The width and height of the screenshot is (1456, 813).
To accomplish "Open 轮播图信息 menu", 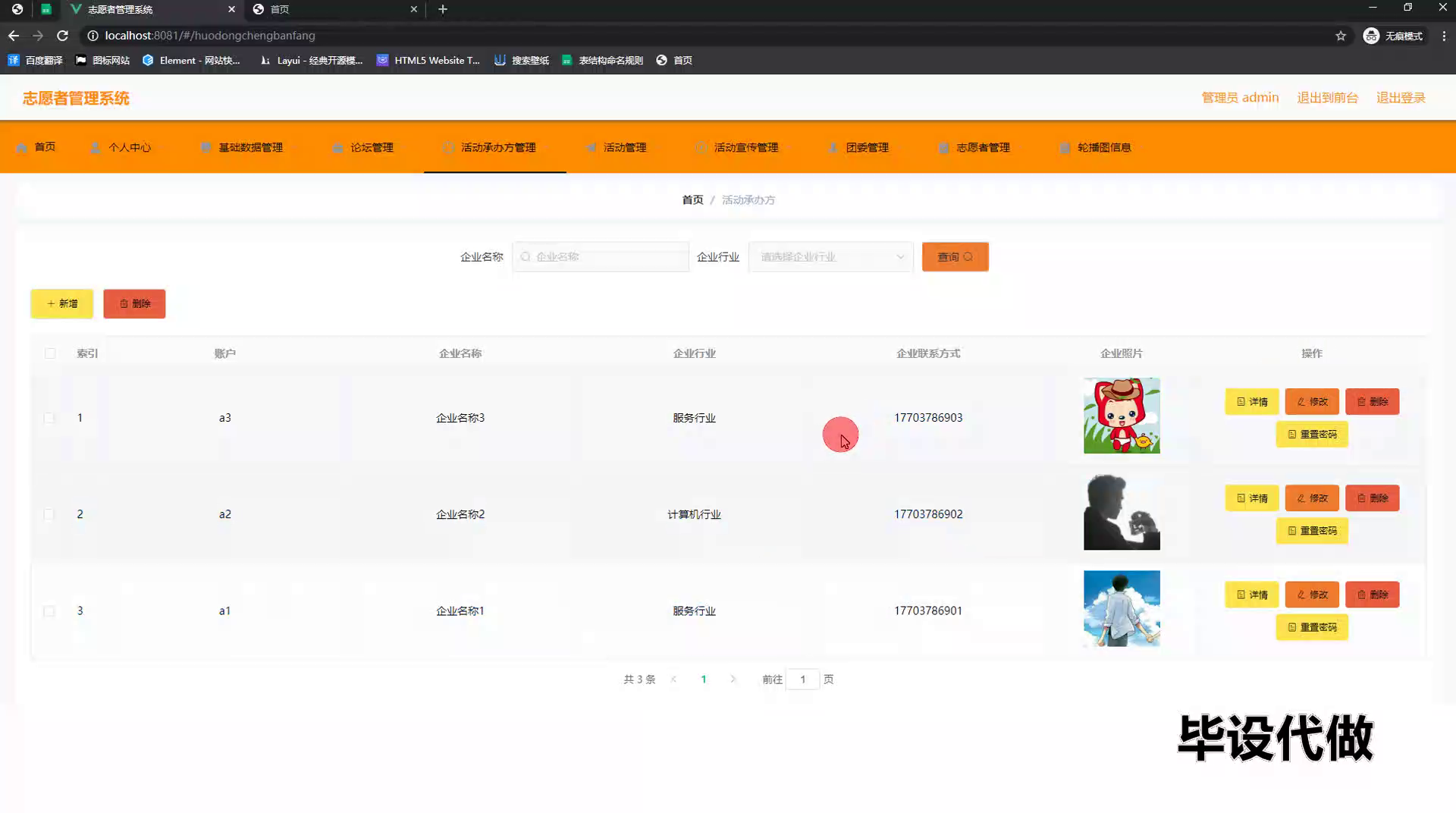I will pos(1096,147).
